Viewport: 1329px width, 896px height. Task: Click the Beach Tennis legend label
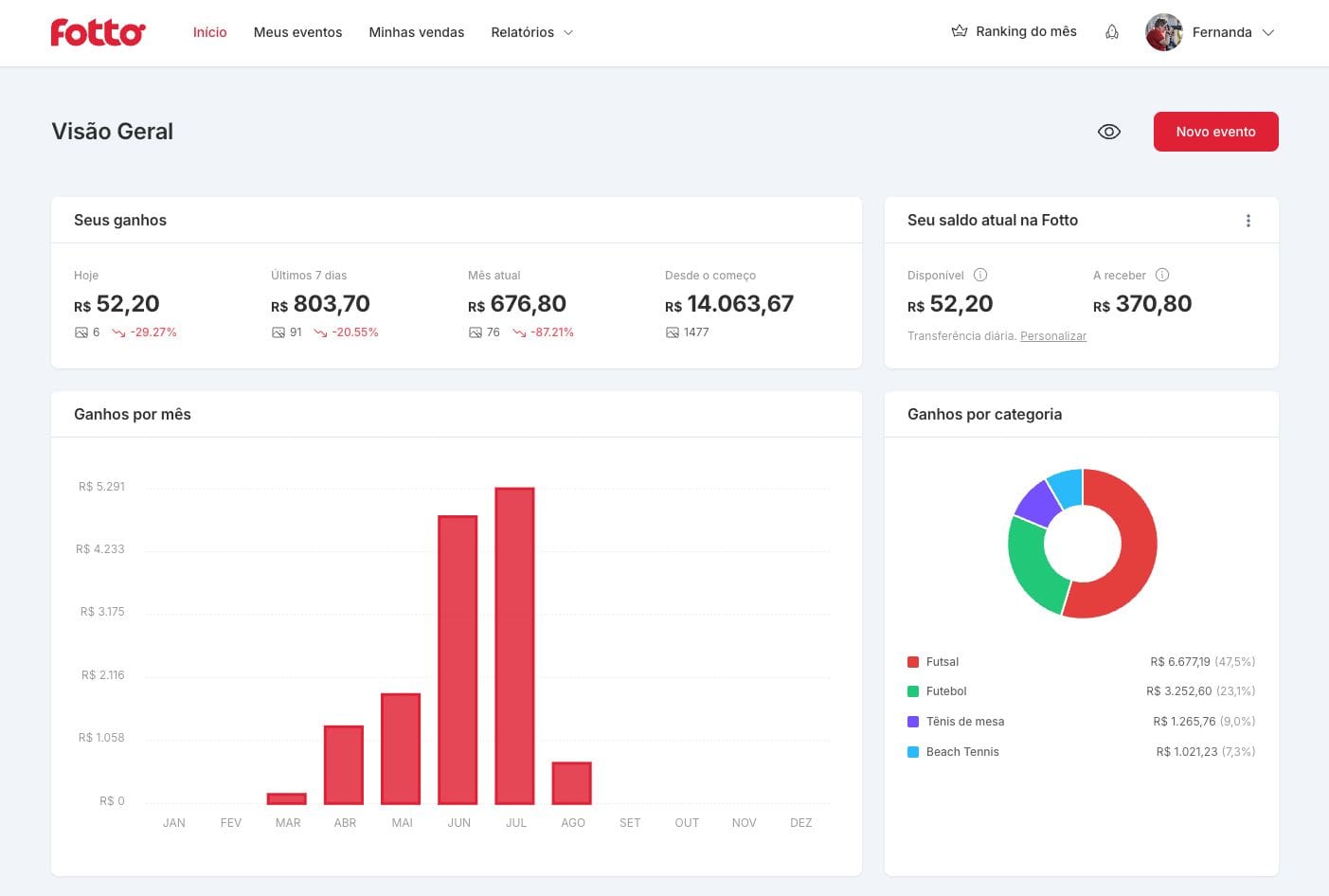click(x=962, y=752)
